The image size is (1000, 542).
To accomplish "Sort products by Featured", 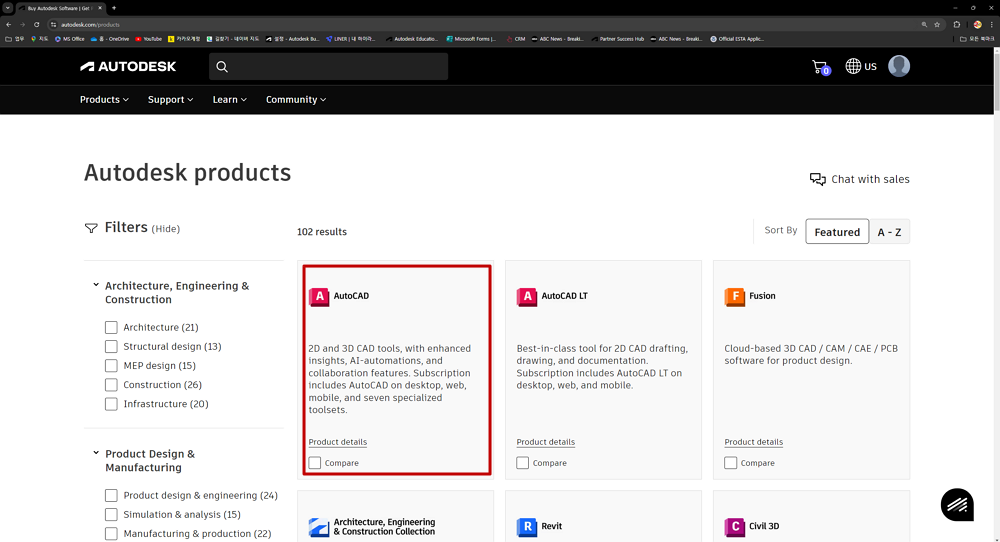I will (x=837, y=232).
